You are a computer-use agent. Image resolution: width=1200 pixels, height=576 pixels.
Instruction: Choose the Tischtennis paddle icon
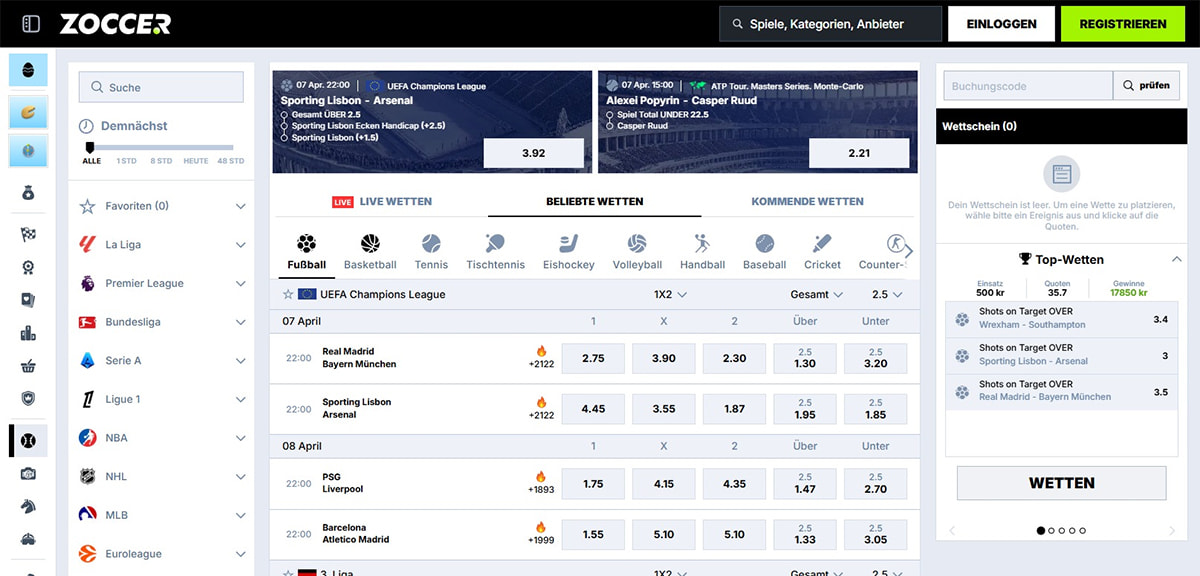[x=495, y=244]
